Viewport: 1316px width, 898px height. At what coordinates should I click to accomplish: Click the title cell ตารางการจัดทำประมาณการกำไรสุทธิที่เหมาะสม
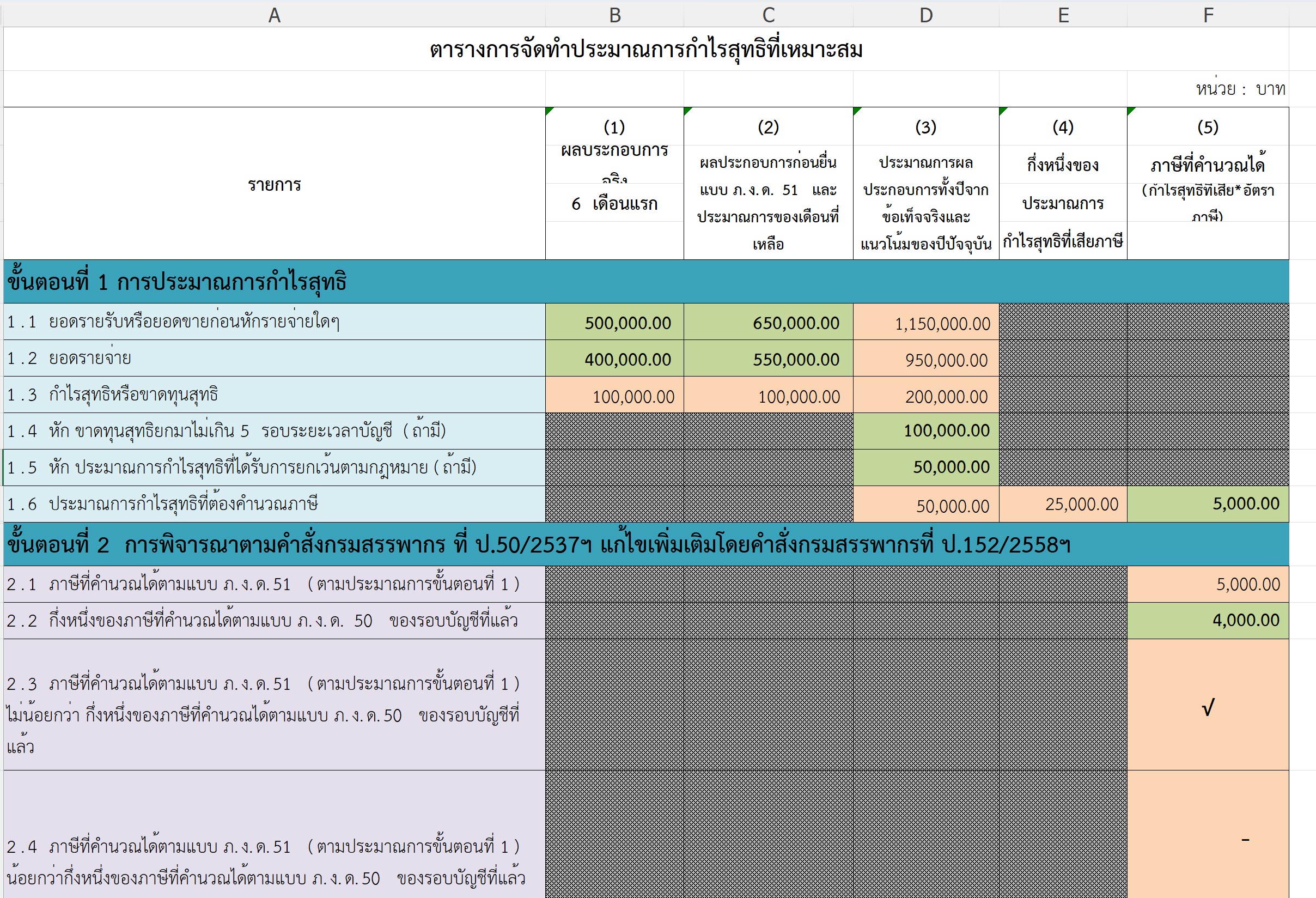646,49
